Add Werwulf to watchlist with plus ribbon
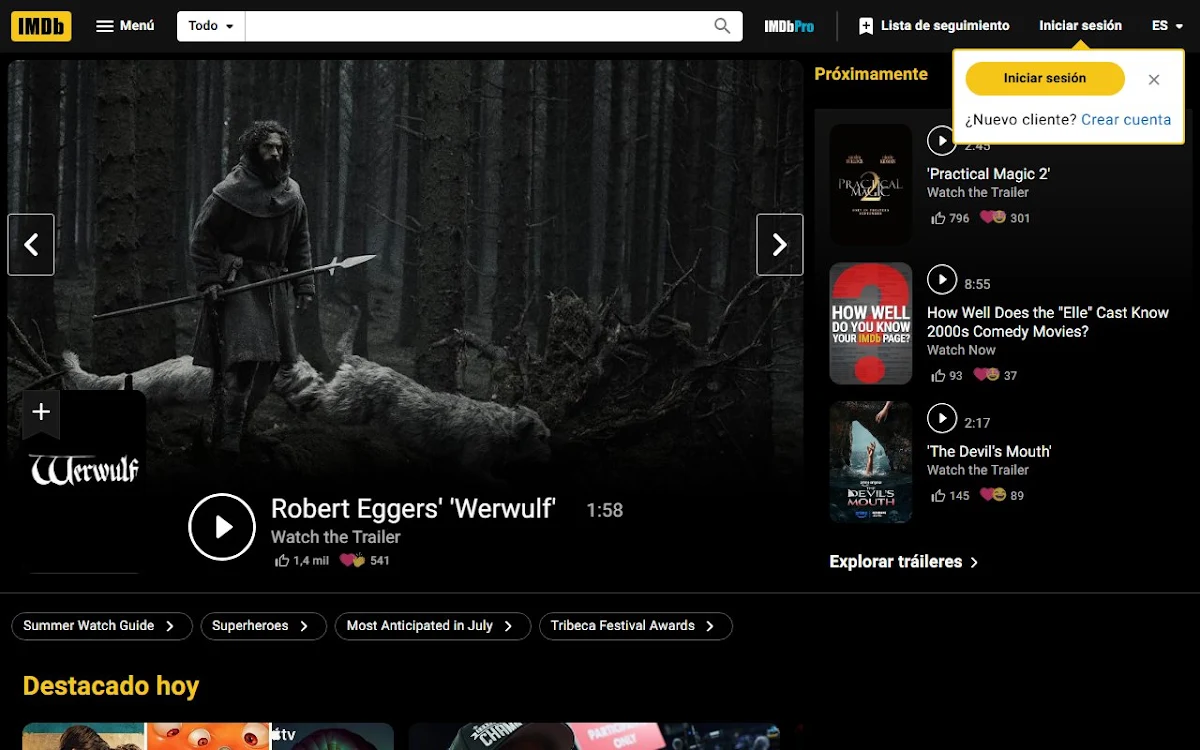 [x=41, y=412]
